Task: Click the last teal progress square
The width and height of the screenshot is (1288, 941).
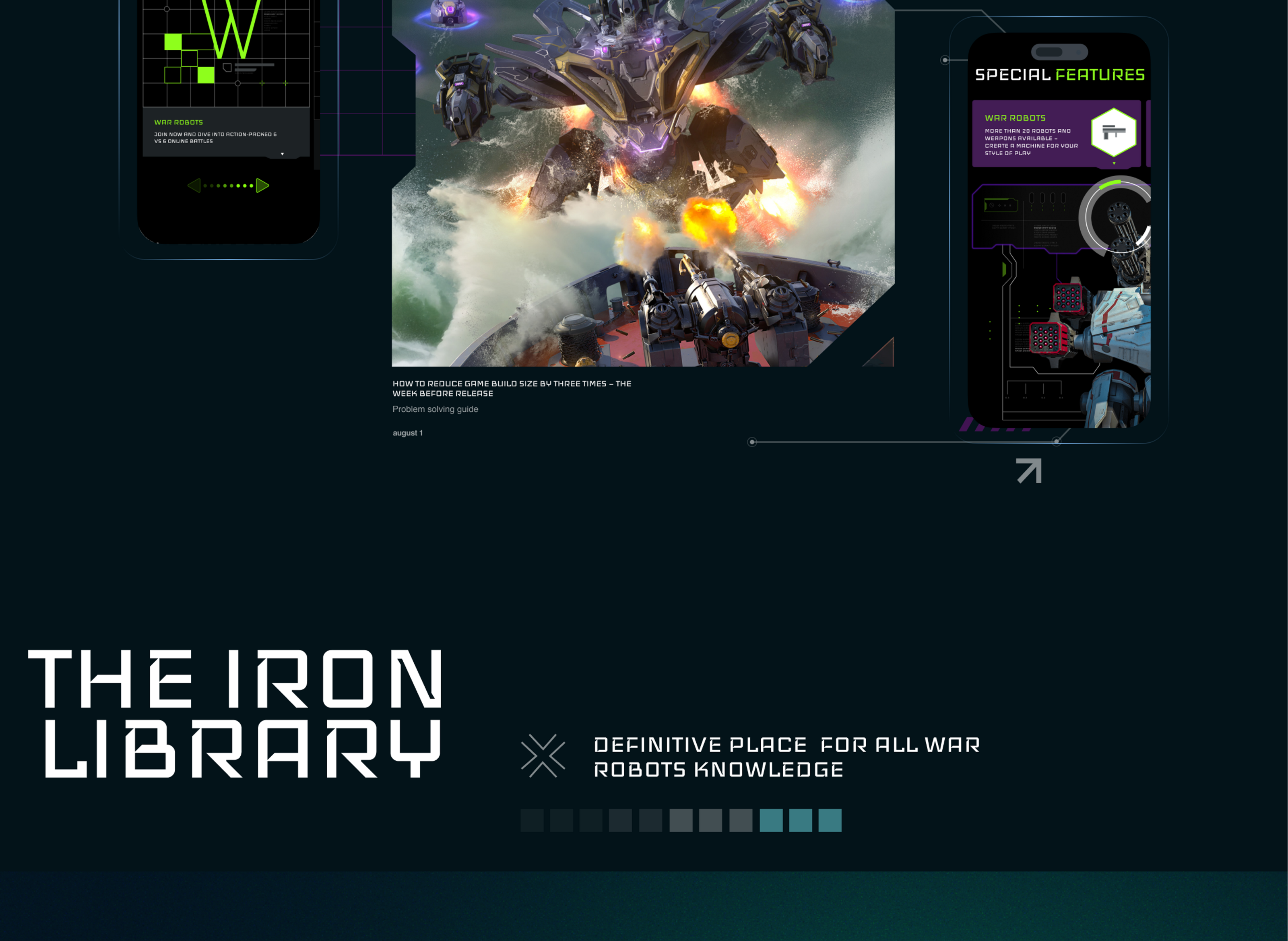Action: point(830,820)
